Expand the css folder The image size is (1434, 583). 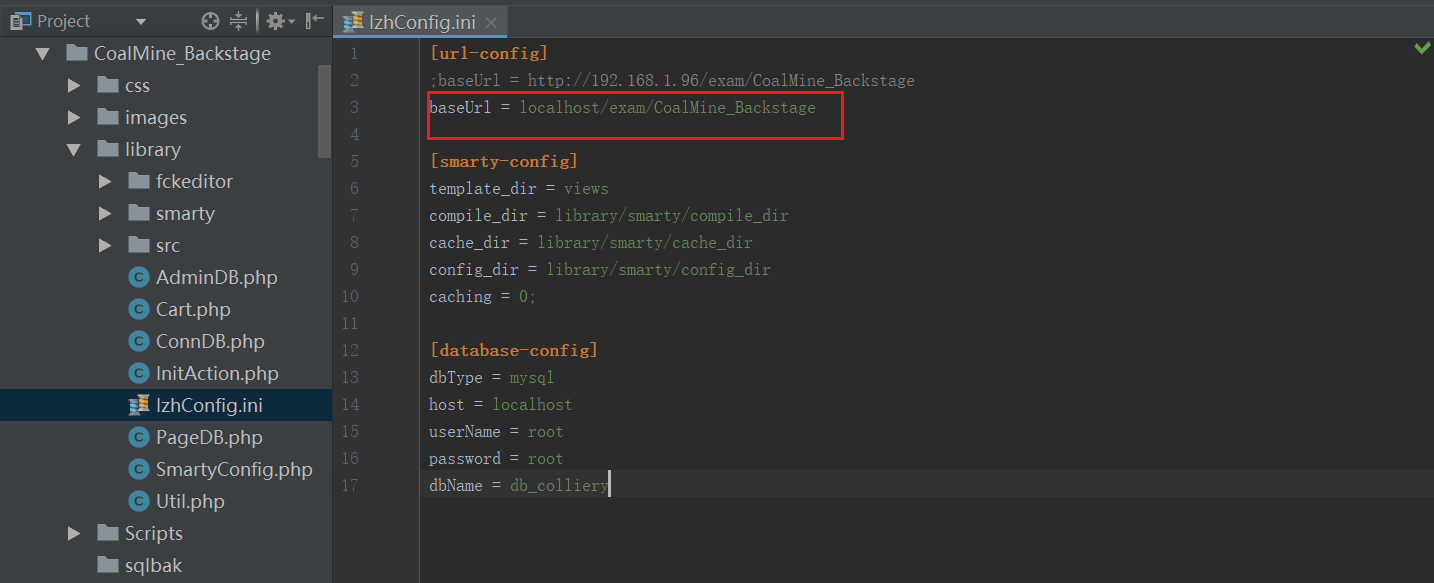(74, 86)
